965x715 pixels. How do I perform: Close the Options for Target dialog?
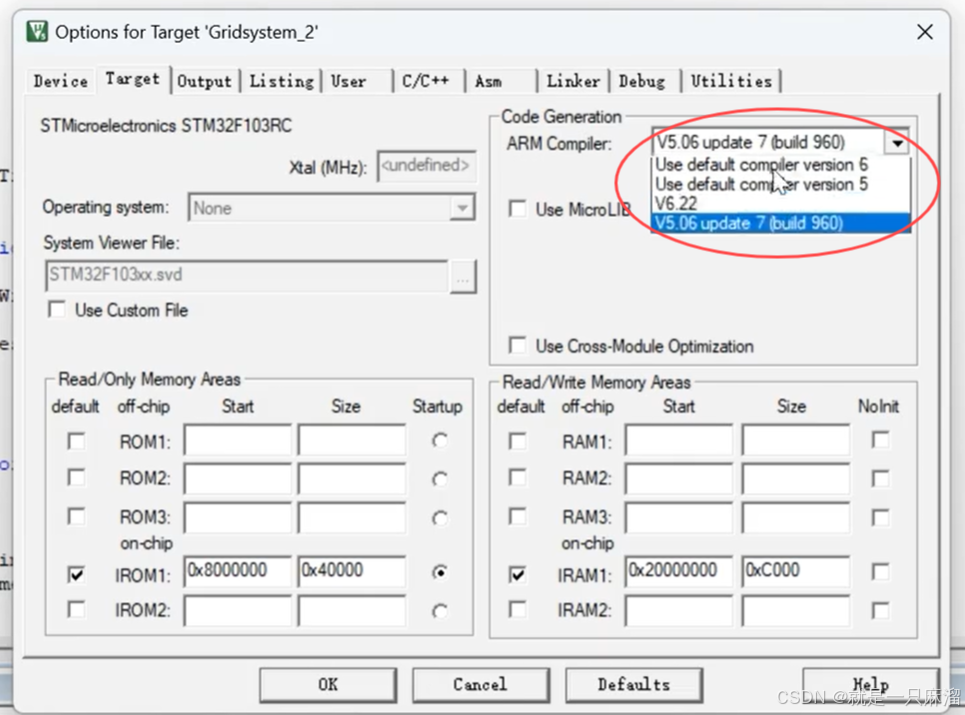point(924,32)
